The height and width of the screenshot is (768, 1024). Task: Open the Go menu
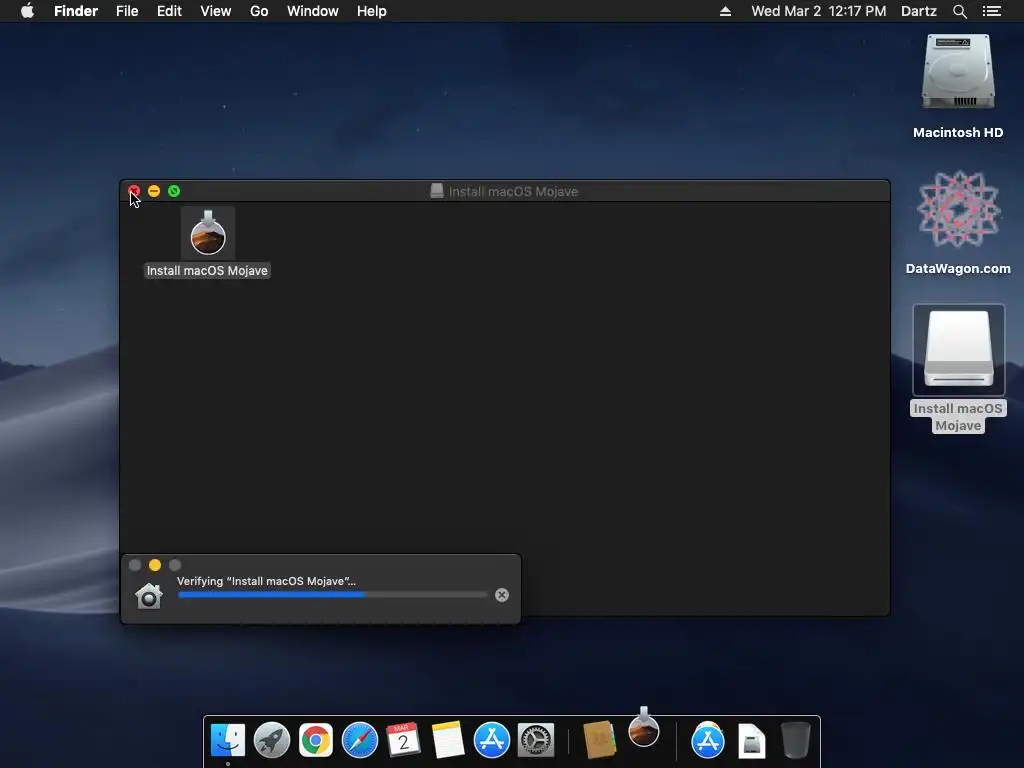click(x=259, y=11)
